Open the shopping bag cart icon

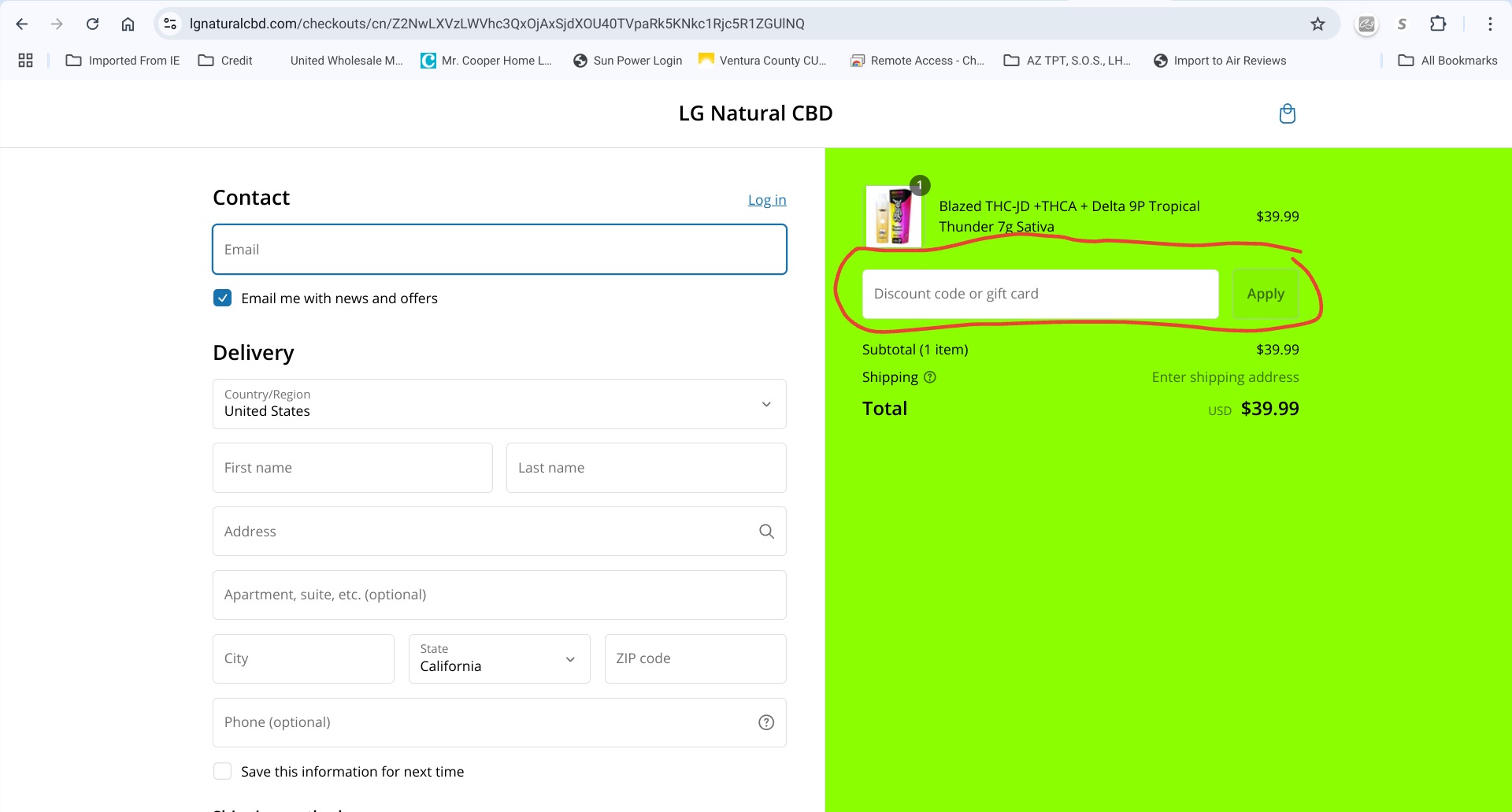click(x=1288, y=113)
